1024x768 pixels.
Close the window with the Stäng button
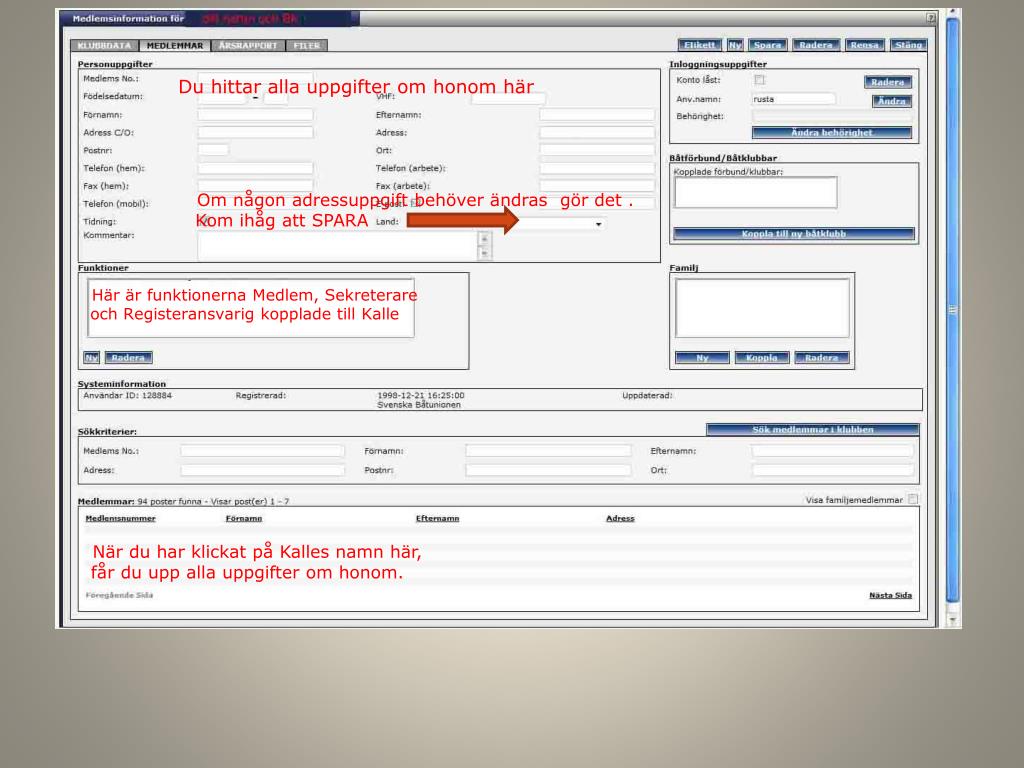tap(908, 45)
